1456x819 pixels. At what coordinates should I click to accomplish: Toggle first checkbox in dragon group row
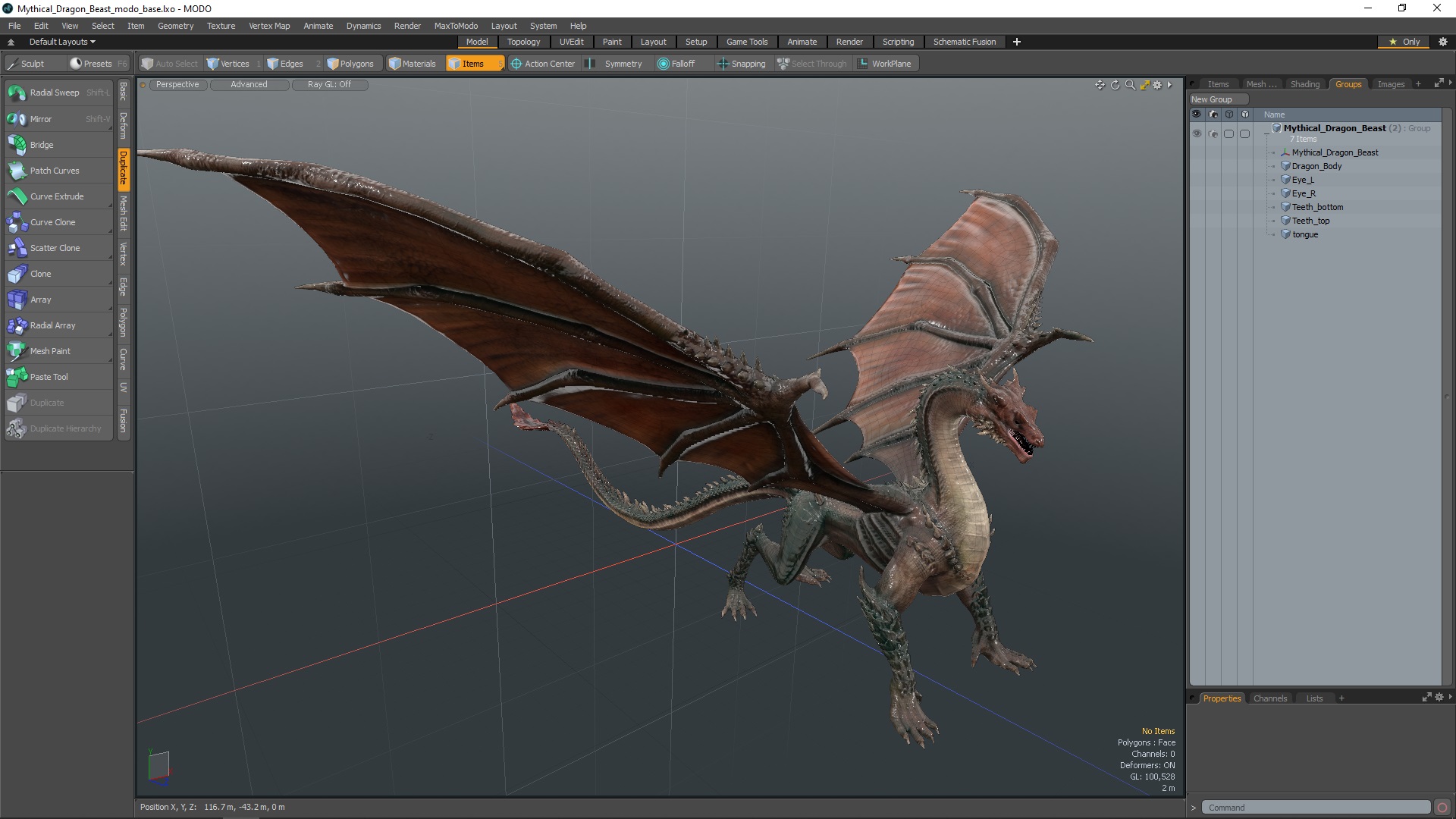click(x=1229, y=134)
